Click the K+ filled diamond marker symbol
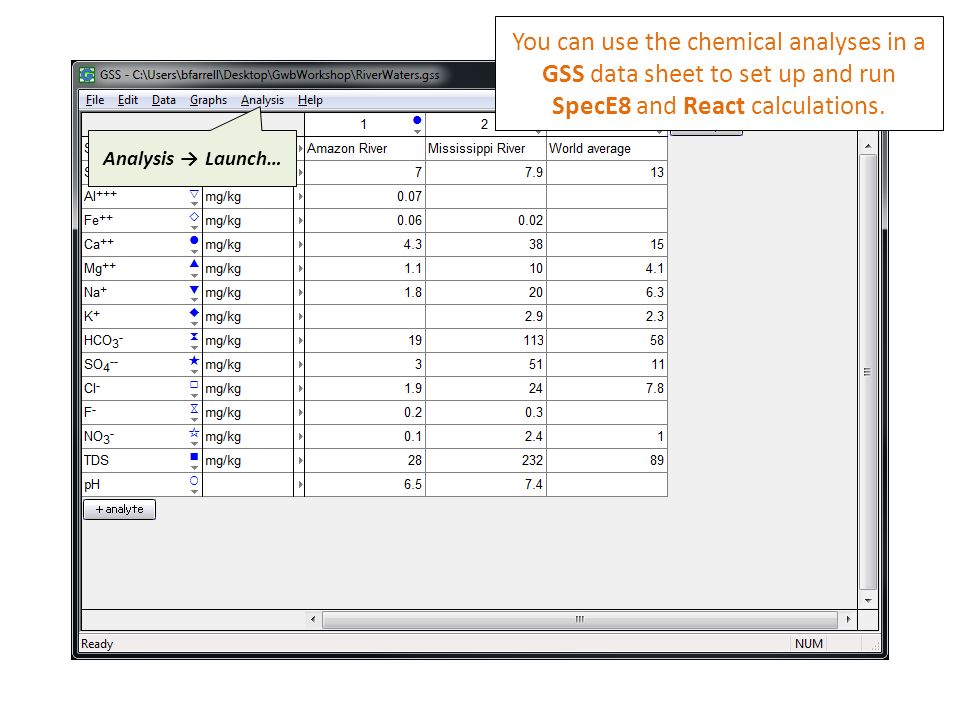This screenshot has height=720, width=960. [x=194, y=313]
